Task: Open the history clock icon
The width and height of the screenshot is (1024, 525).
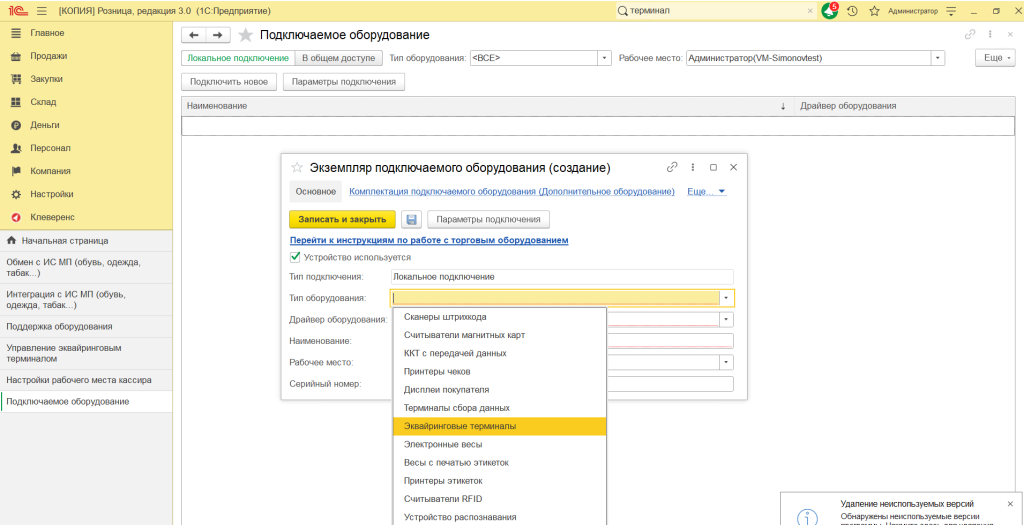Action: tap(852, 11)
